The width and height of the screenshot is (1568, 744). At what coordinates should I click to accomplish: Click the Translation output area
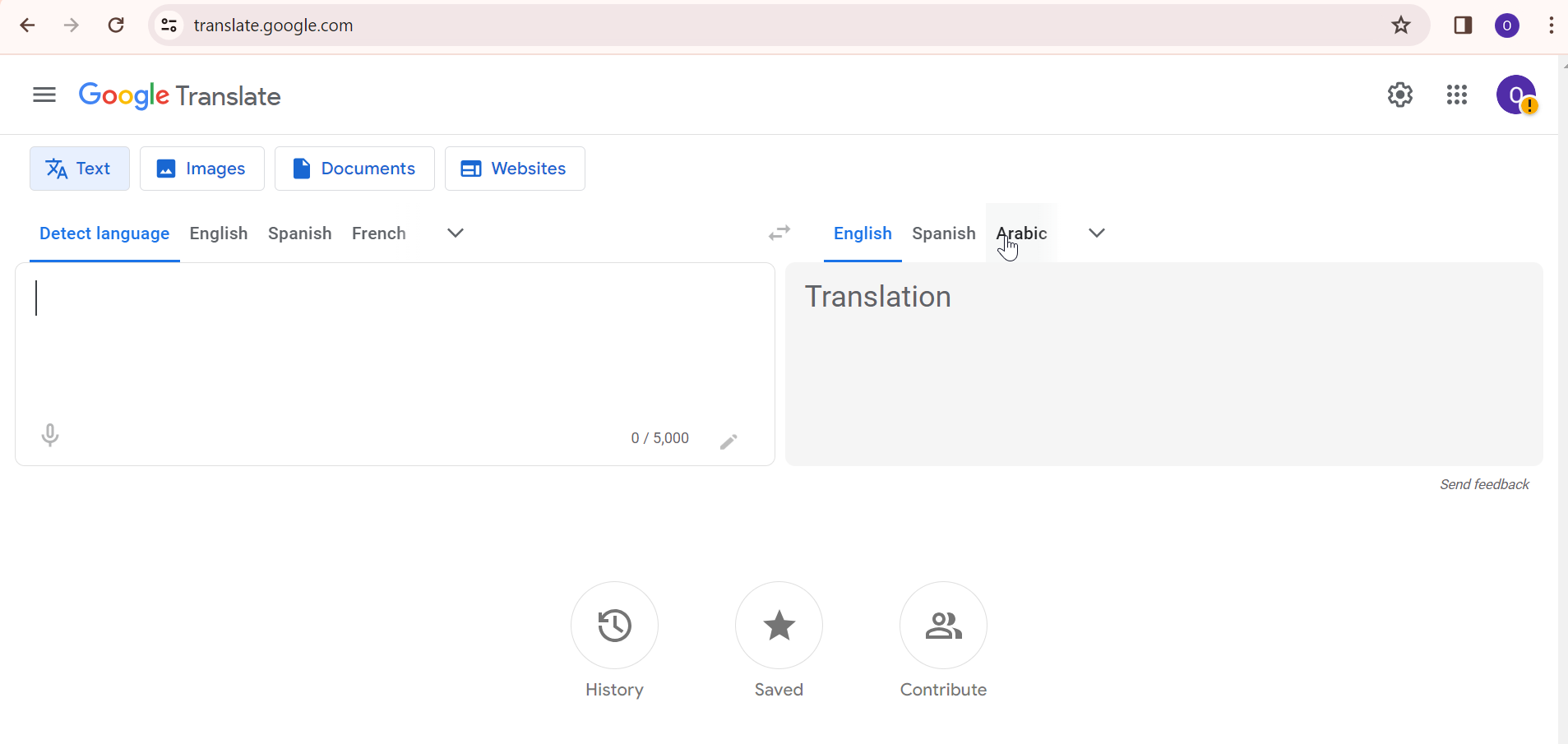(x=1164, y=364)
